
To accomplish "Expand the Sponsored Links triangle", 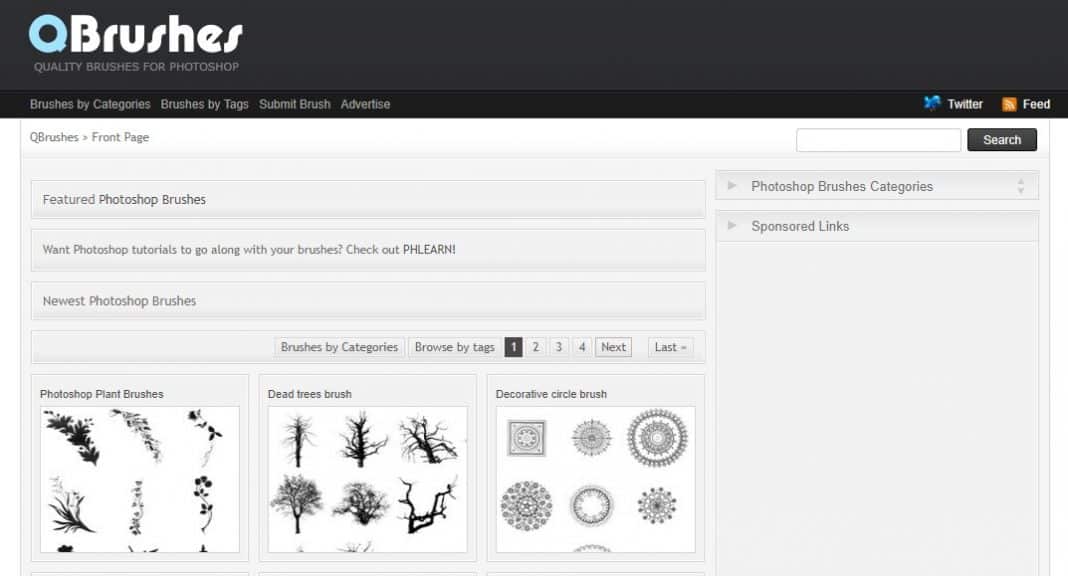I will (x=732, y=225).
